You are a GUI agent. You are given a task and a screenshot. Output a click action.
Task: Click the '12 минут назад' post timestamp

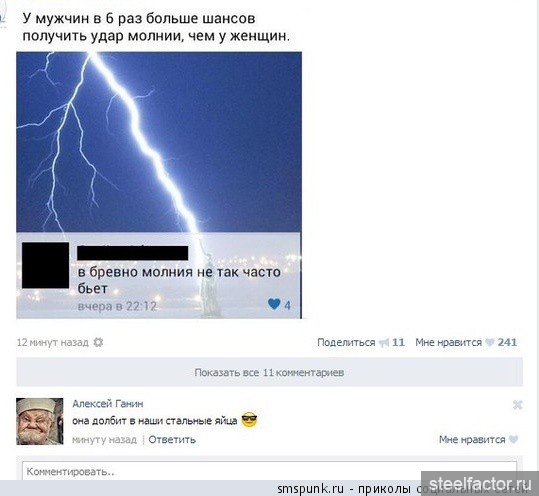click(53, 342)
